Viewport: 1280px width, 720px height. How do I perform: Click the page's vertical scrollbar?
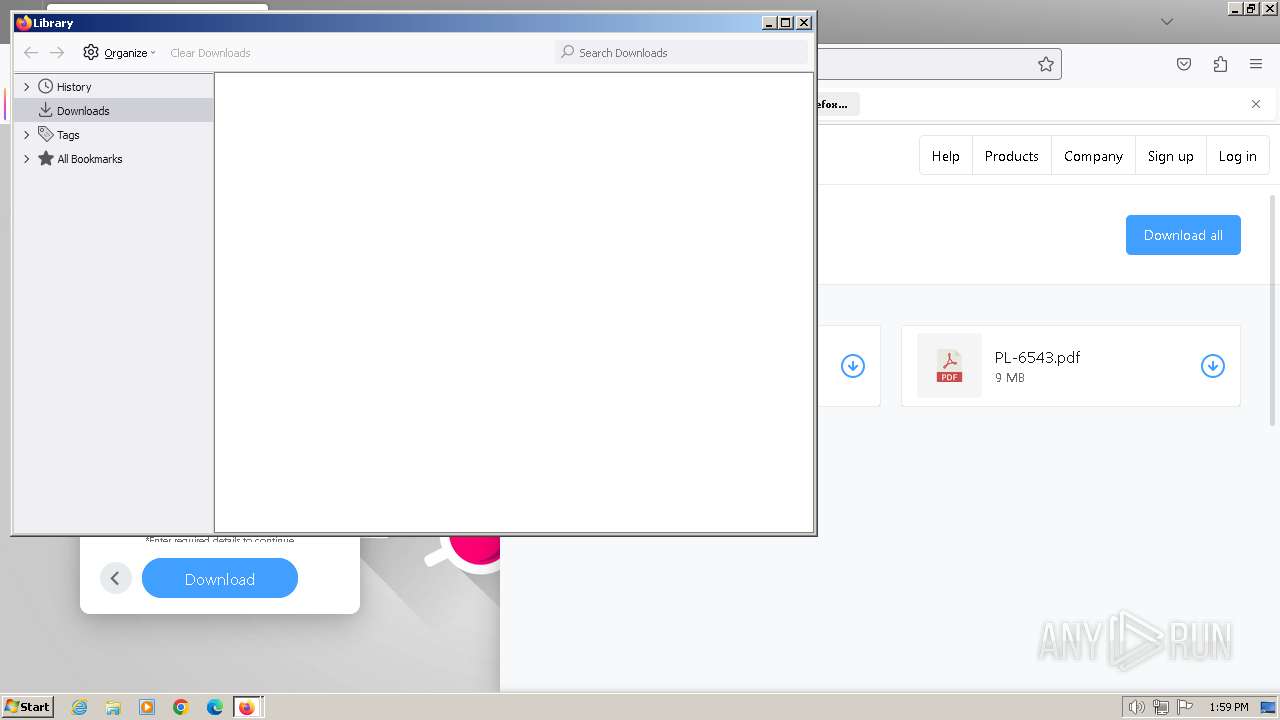(x=1273, y=310)
